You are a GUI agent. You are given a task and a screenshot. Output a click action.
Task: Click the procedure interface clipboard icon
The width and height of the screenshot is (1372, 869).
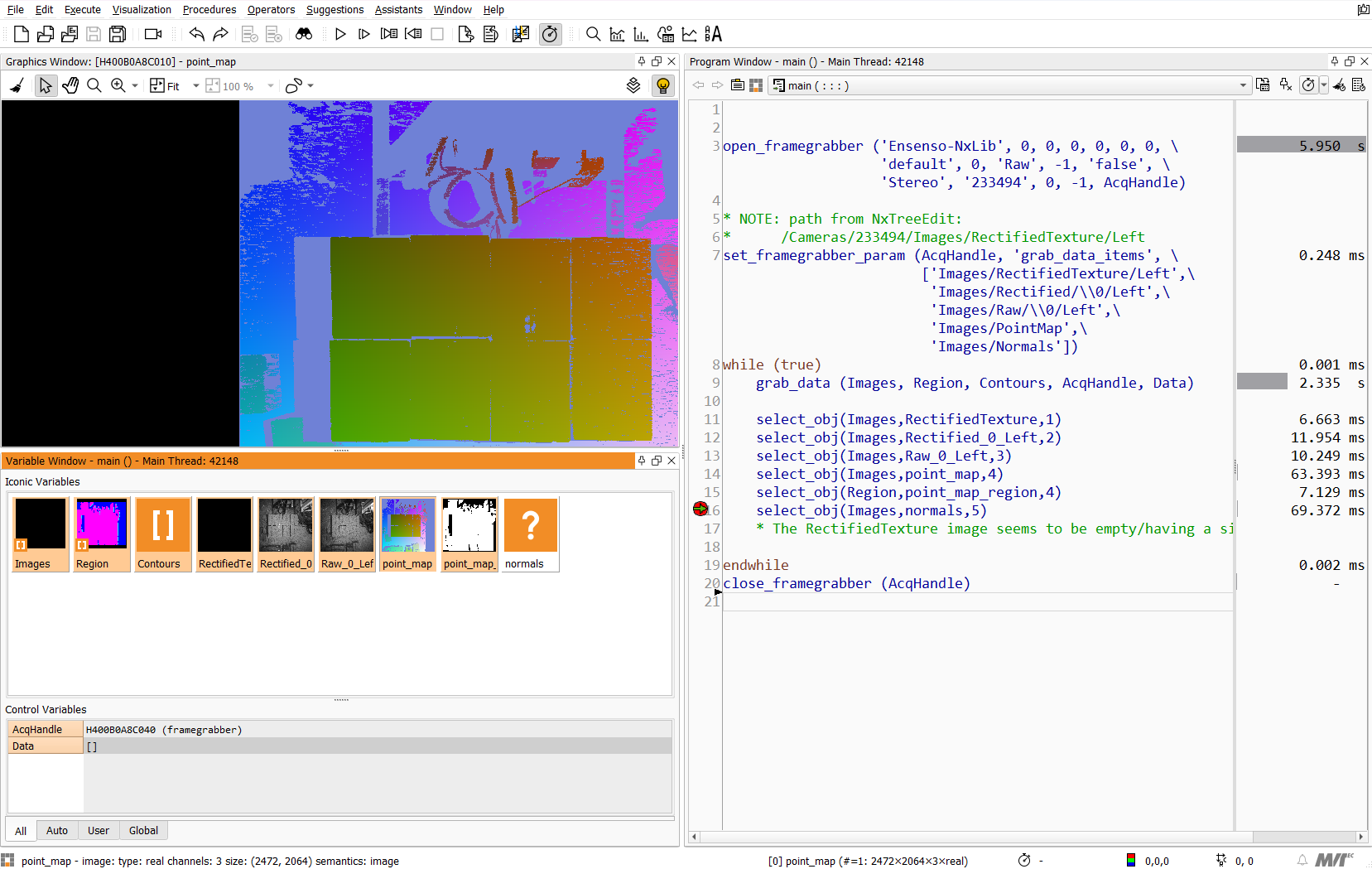point(737,85)
